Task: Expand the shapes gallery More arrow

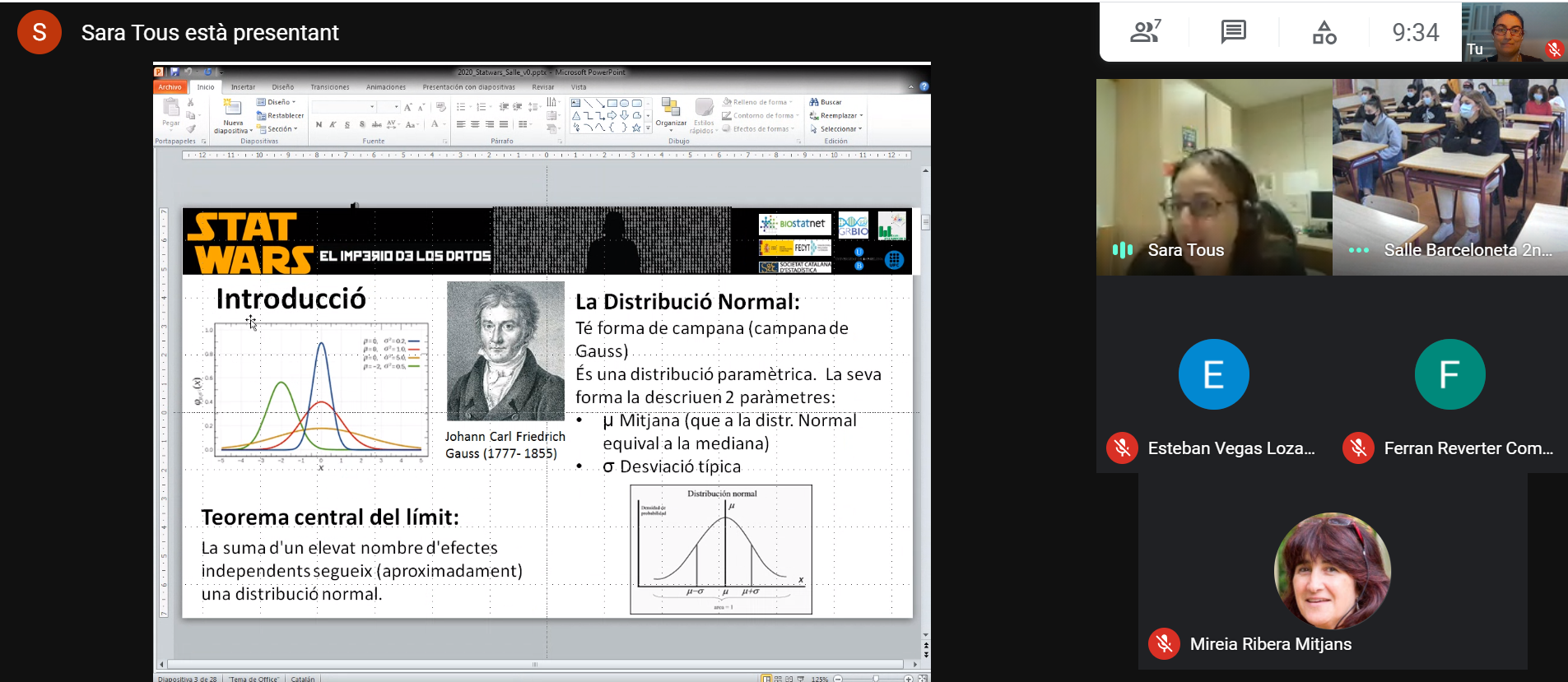Action: pos(648,128)
